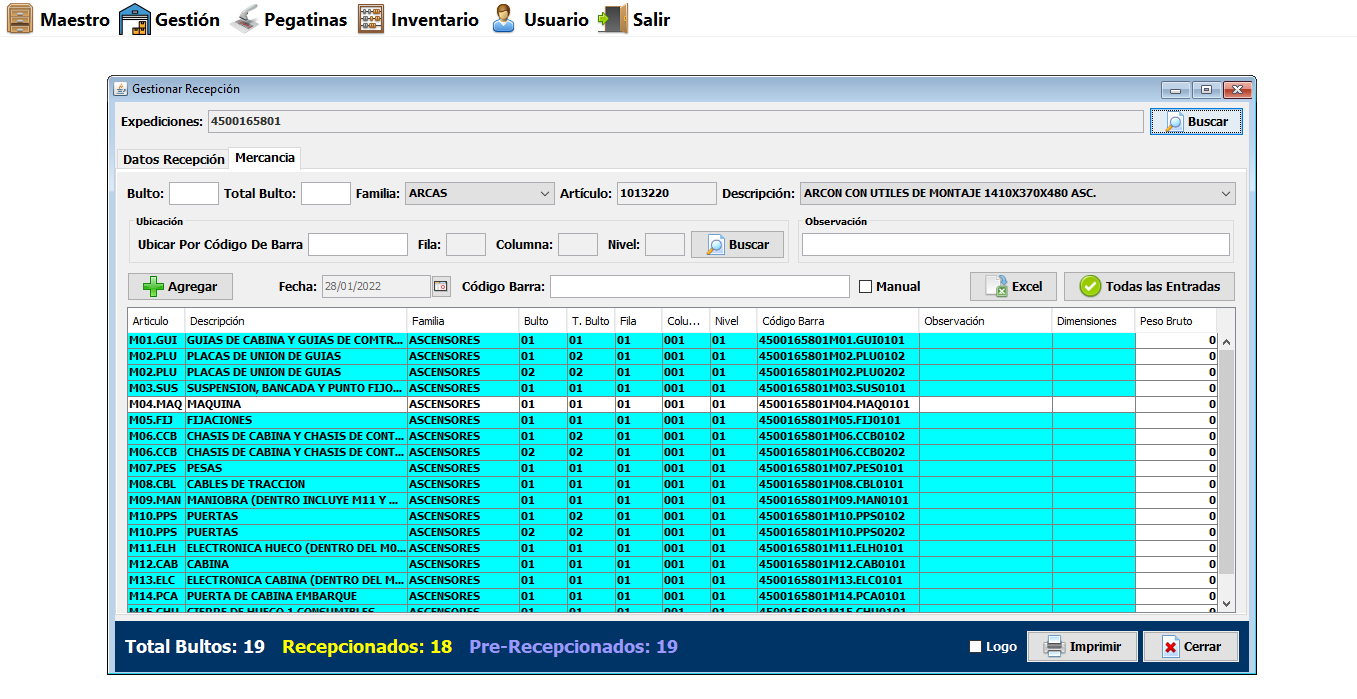
Task: Export table with the Excel button
Action: click(x=1013, y=287)
